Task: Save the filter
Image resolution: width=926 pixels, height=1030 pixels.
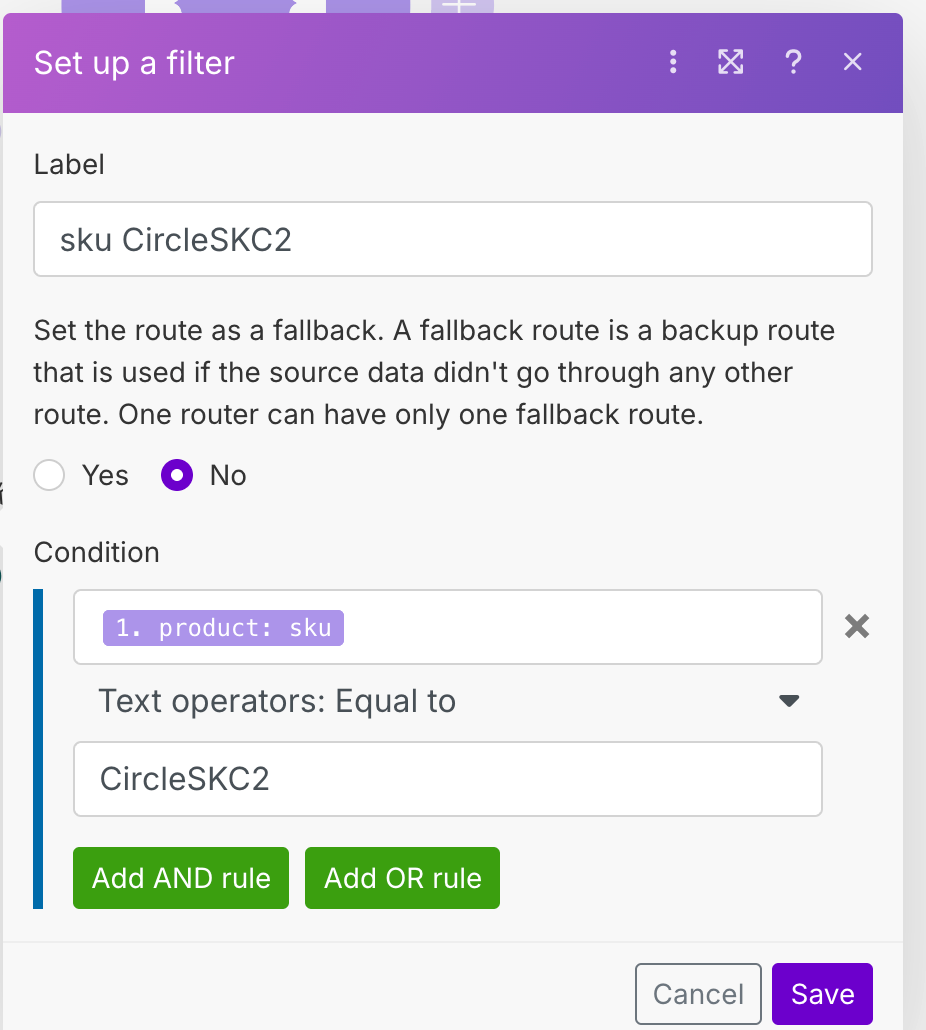Action: pos(822,994)
